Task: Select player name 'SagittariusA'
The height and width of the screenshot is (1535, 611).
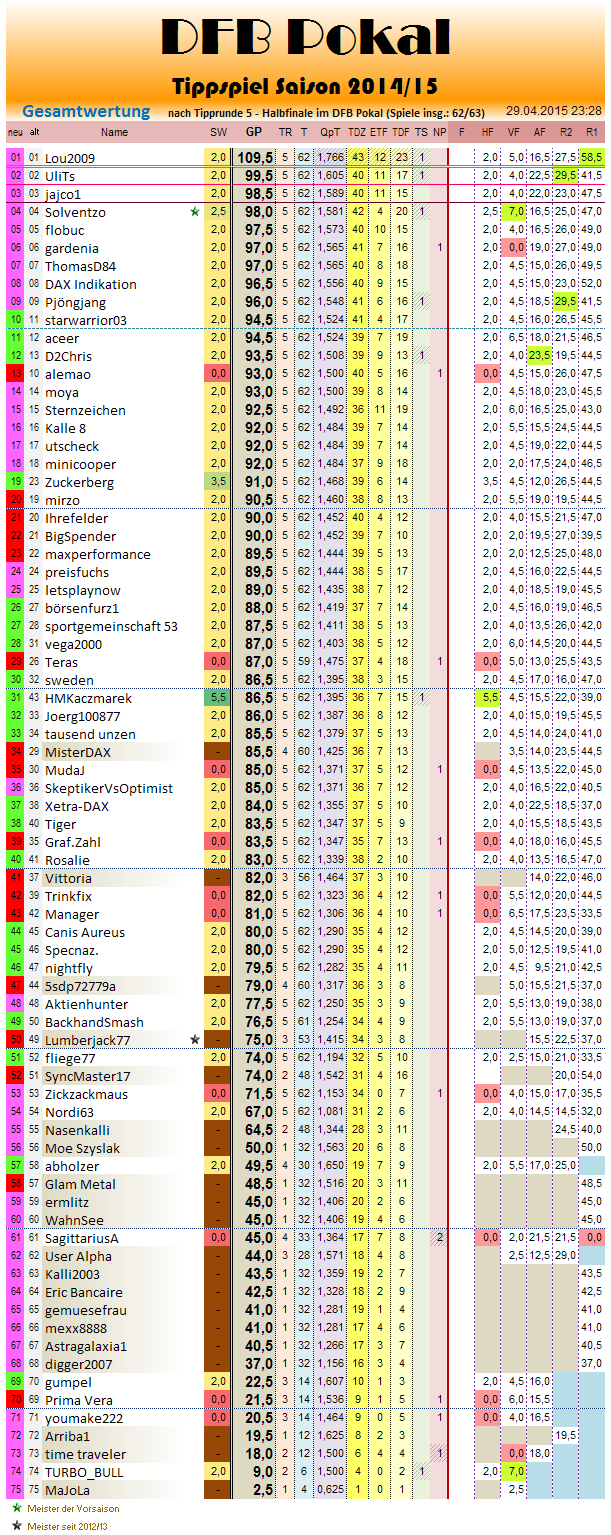Action: pyautogui.click(x=82, y=1238)
